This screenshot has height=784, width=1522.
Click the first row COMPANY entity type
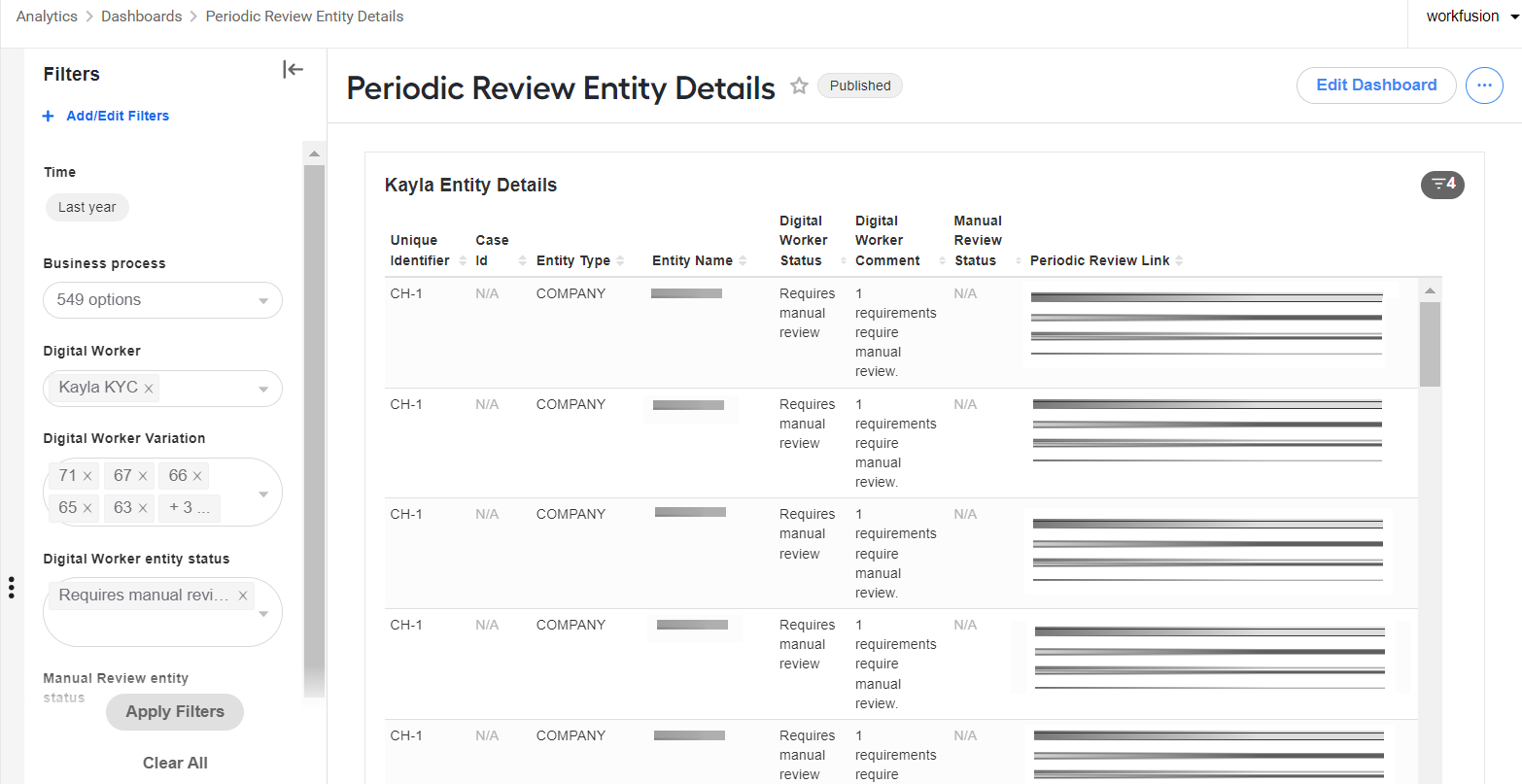[571, 293]
